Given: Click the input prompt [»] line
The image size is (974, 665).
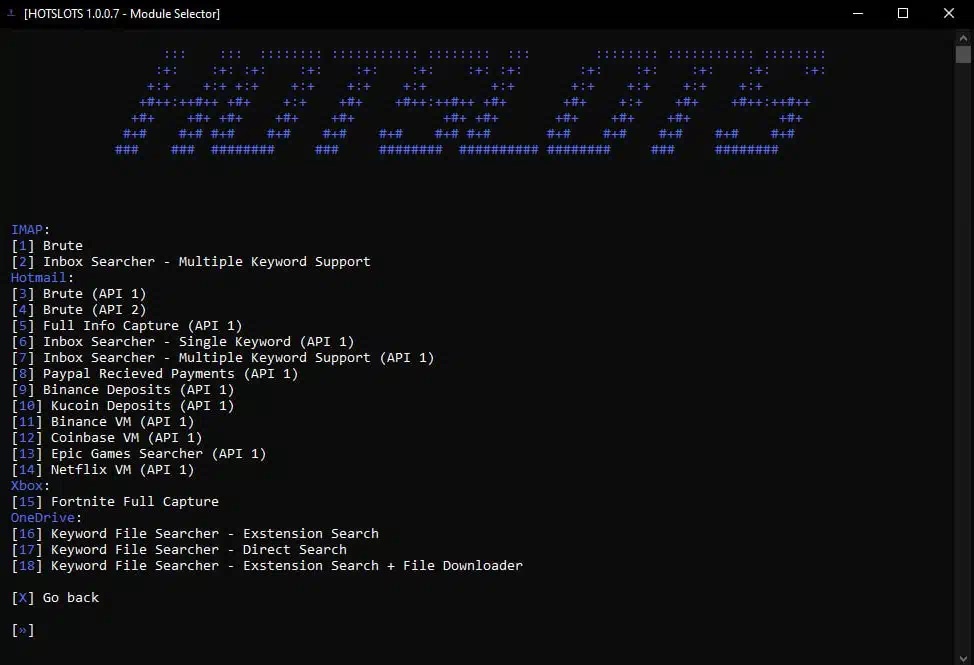Looking at the screenshot, I should [23, 630].
